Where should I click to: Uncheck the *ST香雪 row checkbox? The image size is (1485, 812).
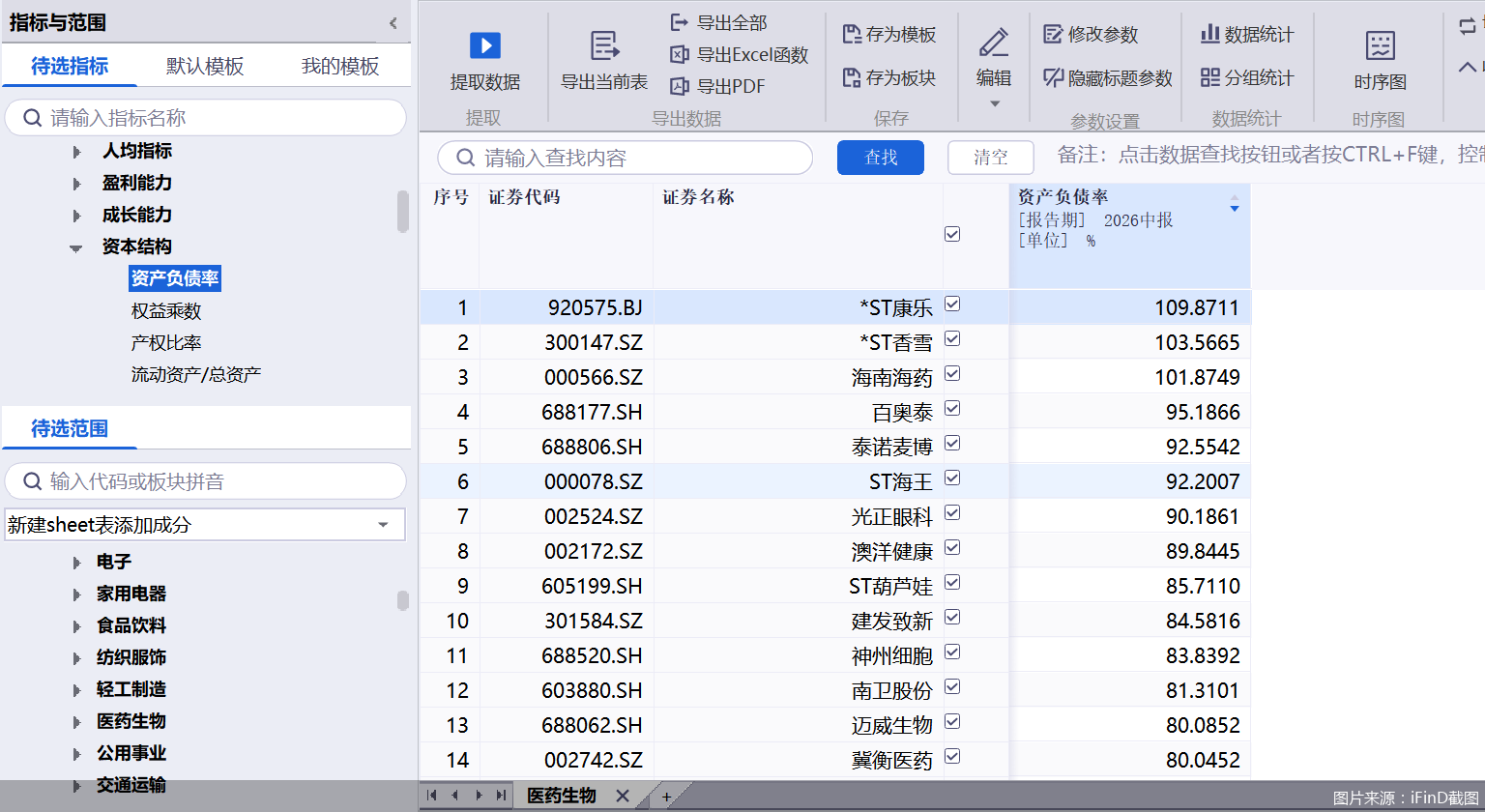point(952,338)
